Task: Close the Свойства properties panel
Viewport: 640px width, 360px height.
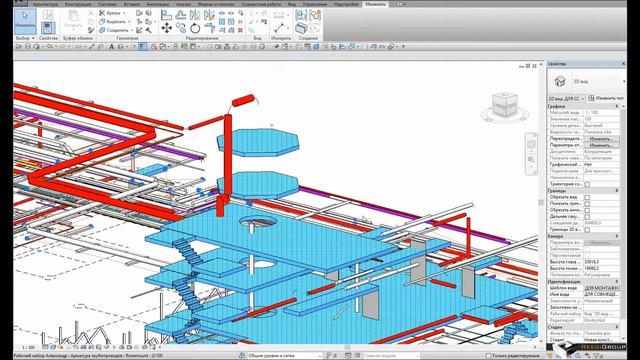Action: point(623,64)
